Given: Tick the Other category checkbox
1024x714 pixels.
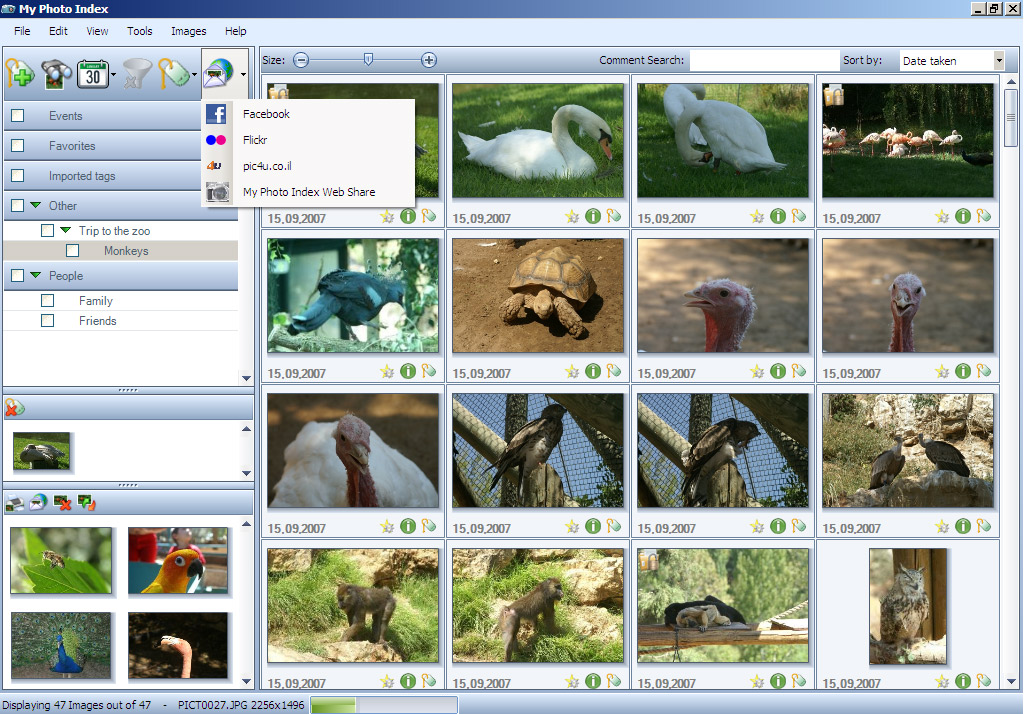Looking at the screenshot, I should pos(18,206).
